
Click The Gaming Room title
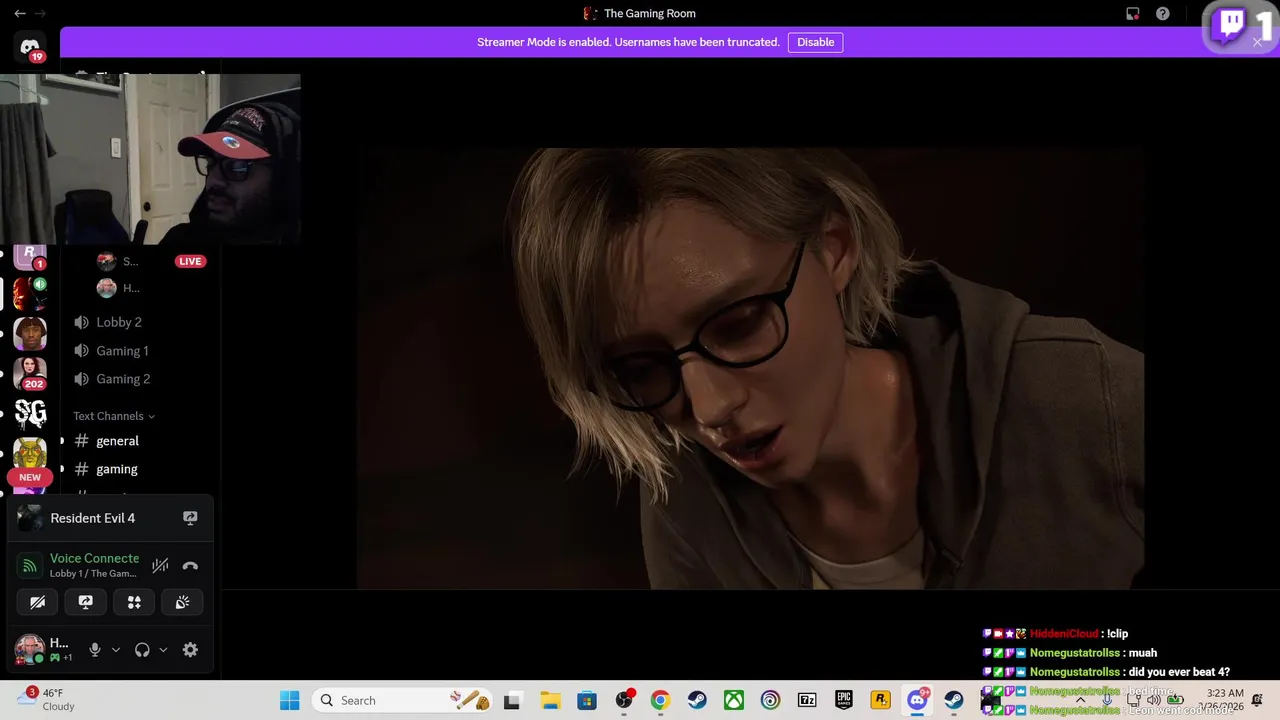(x=650, y=14)
